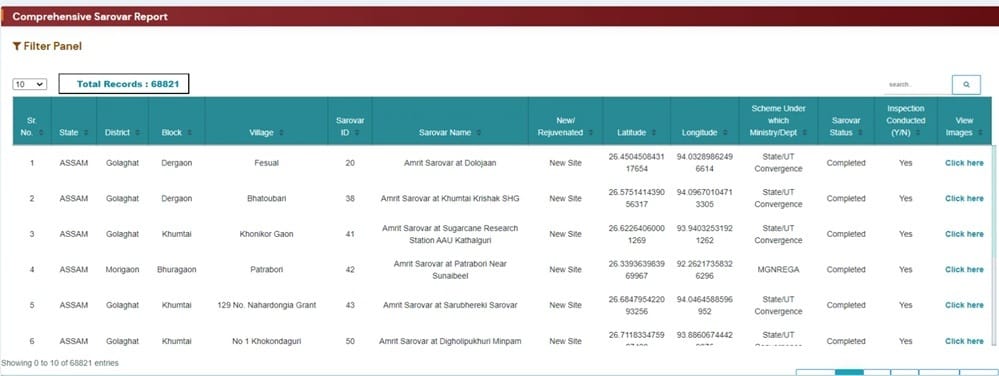Open images link for Bhatoubari row

964,198
